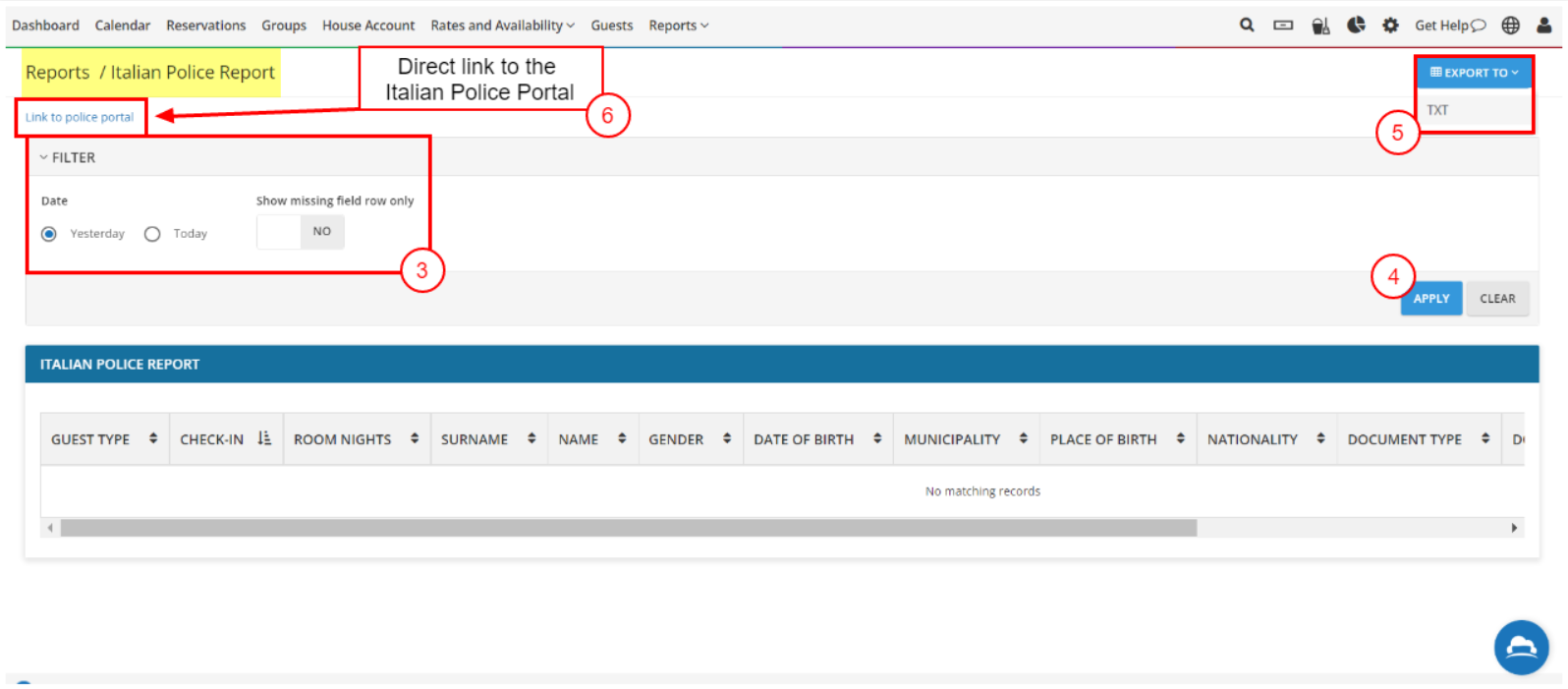Expand Rates and Availability menu
The height and width of the screenshot is (689, 1568).
[502, 26]
